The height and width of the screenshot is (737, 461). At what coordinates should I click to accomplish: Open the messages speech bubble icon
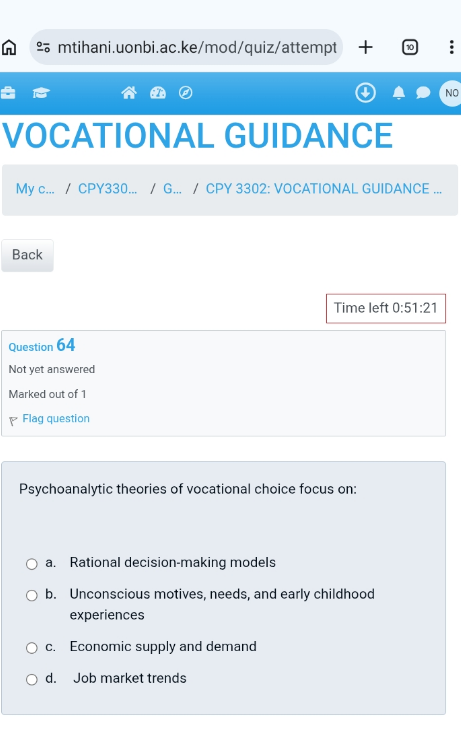pyautogui.click(x=423, y=93)
